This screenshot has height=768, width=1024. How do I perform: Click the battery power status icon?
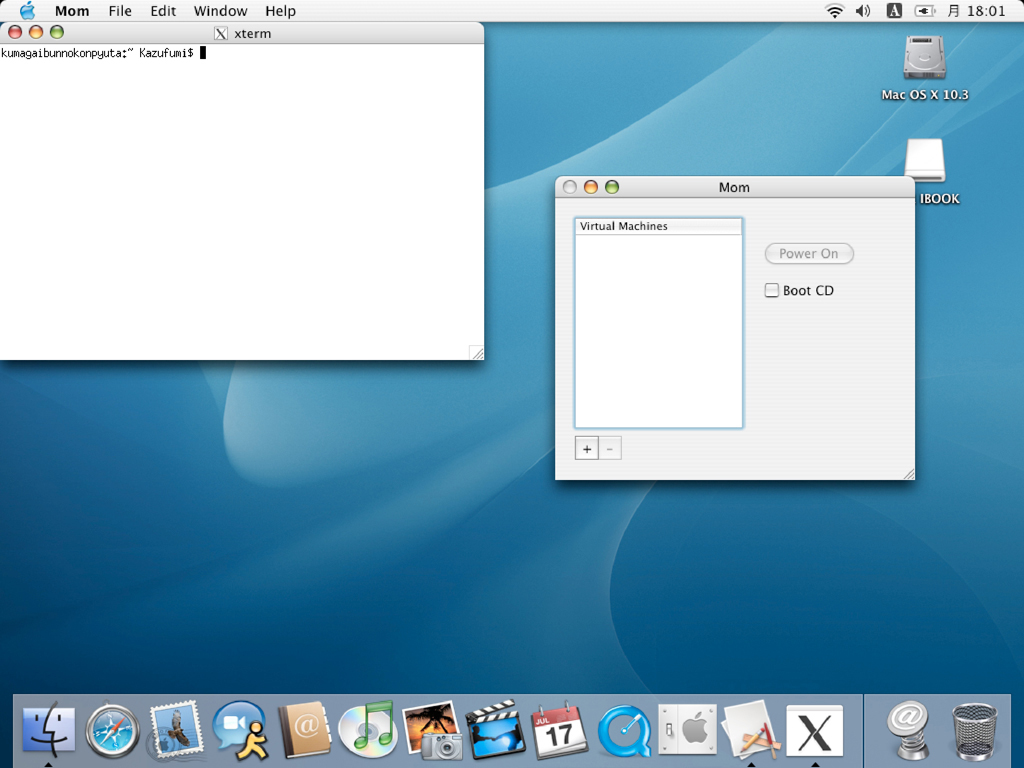924,10
